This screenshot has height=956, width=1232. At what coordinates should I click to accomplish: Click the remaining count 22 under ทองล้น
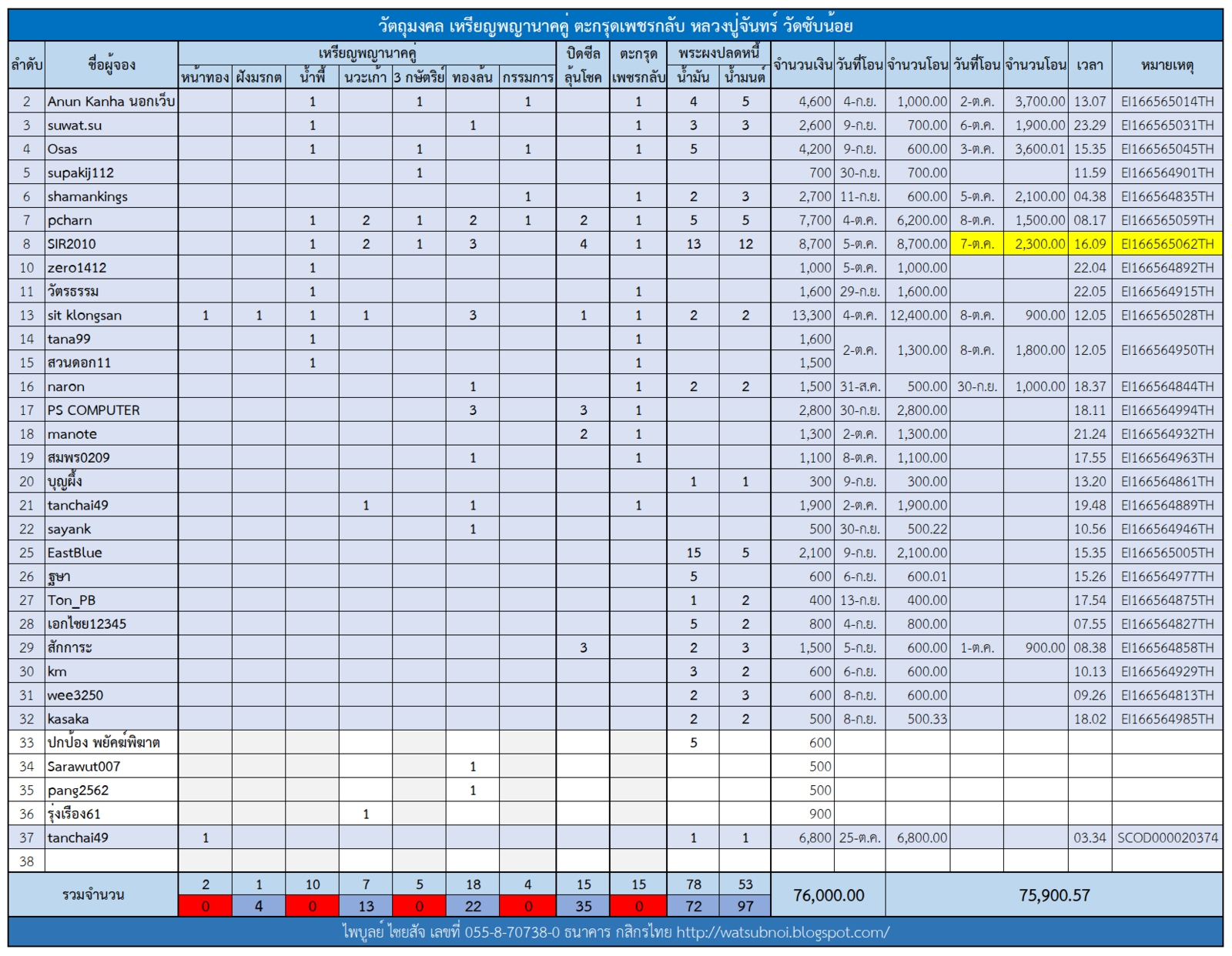[x=473, y=906]
